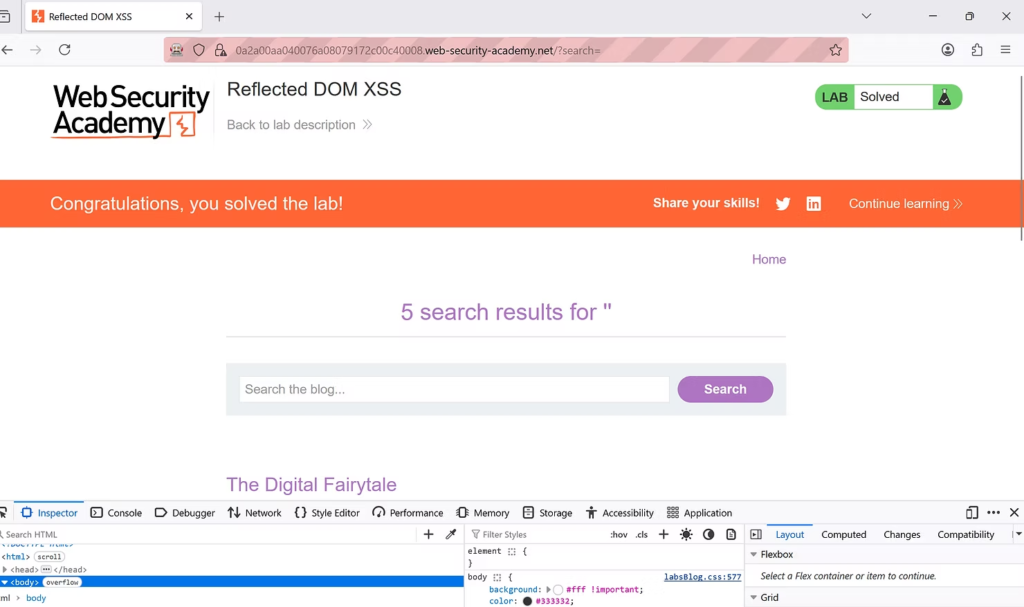1024x607 pixels.
Task: Close the developer tools panel
Action: point(1014,513)
